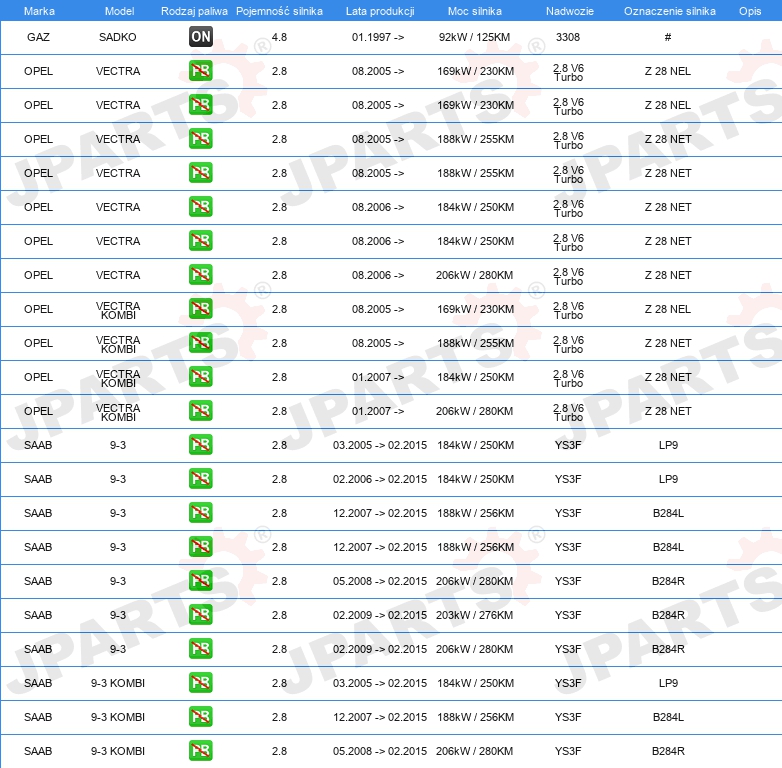Select the GAZ brand cell
The image size is (782, 768).
tap(38, 37)
